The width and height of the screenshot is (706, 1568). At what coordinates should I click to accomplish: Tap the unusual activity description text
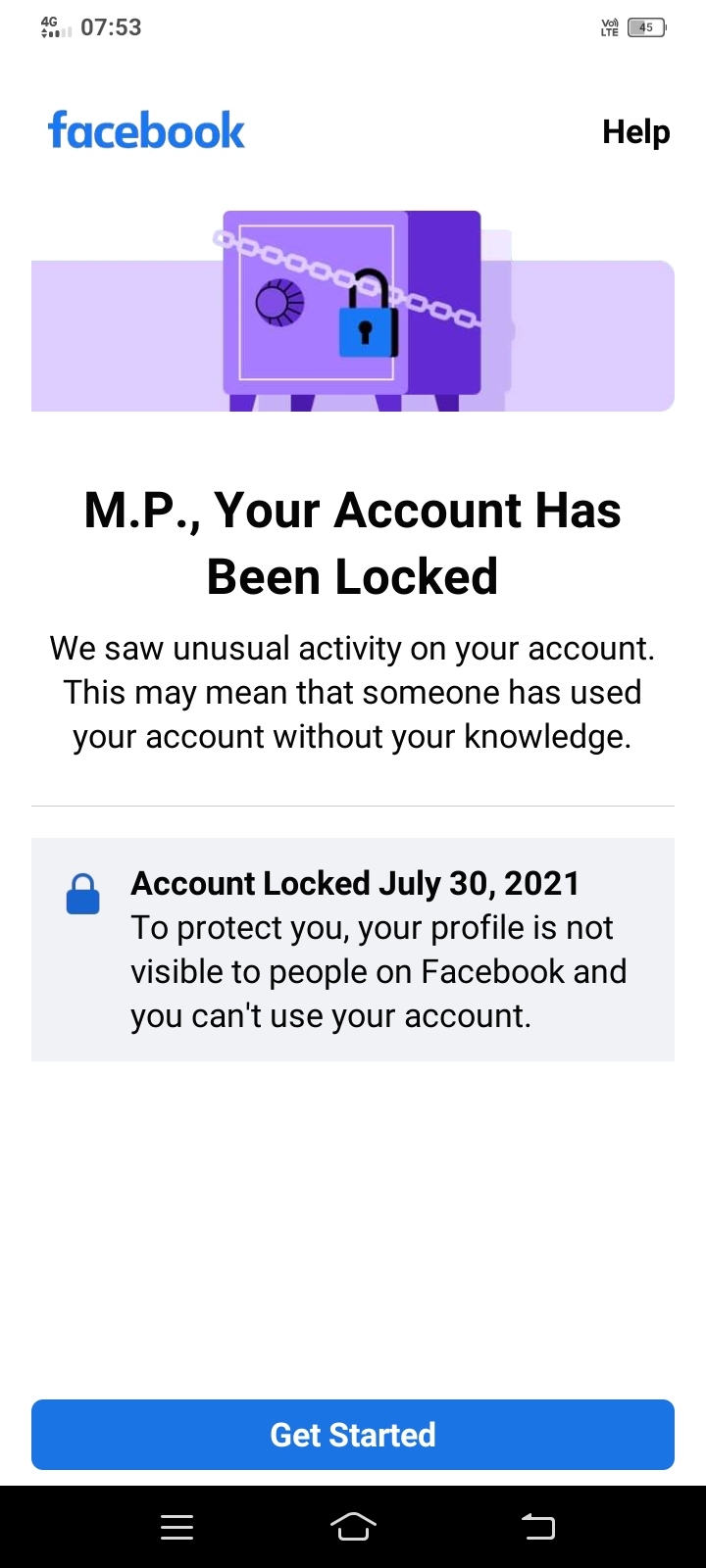(353, 692)
